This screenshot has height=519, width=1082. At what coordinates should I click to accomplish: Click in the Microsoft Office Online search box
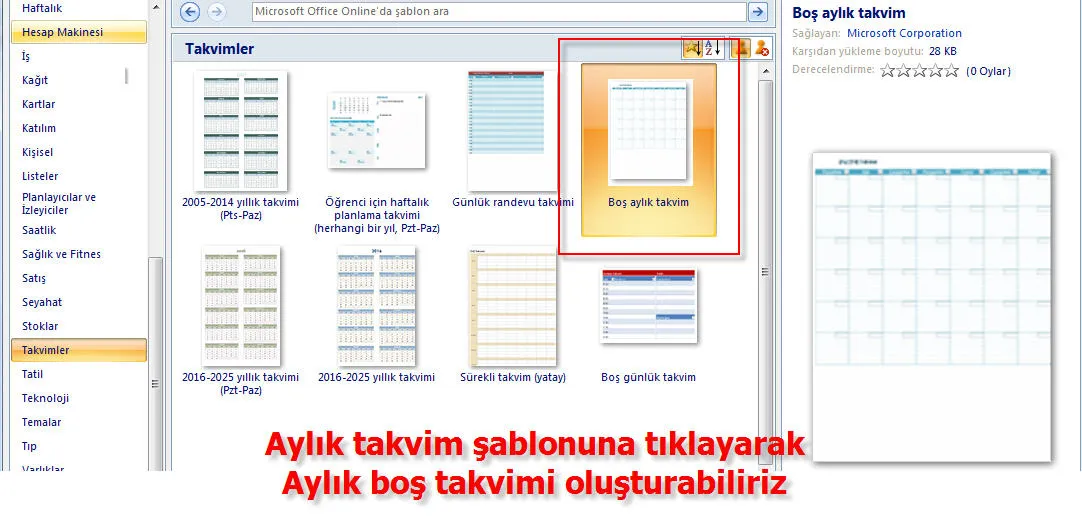click(x=498, y=12)
